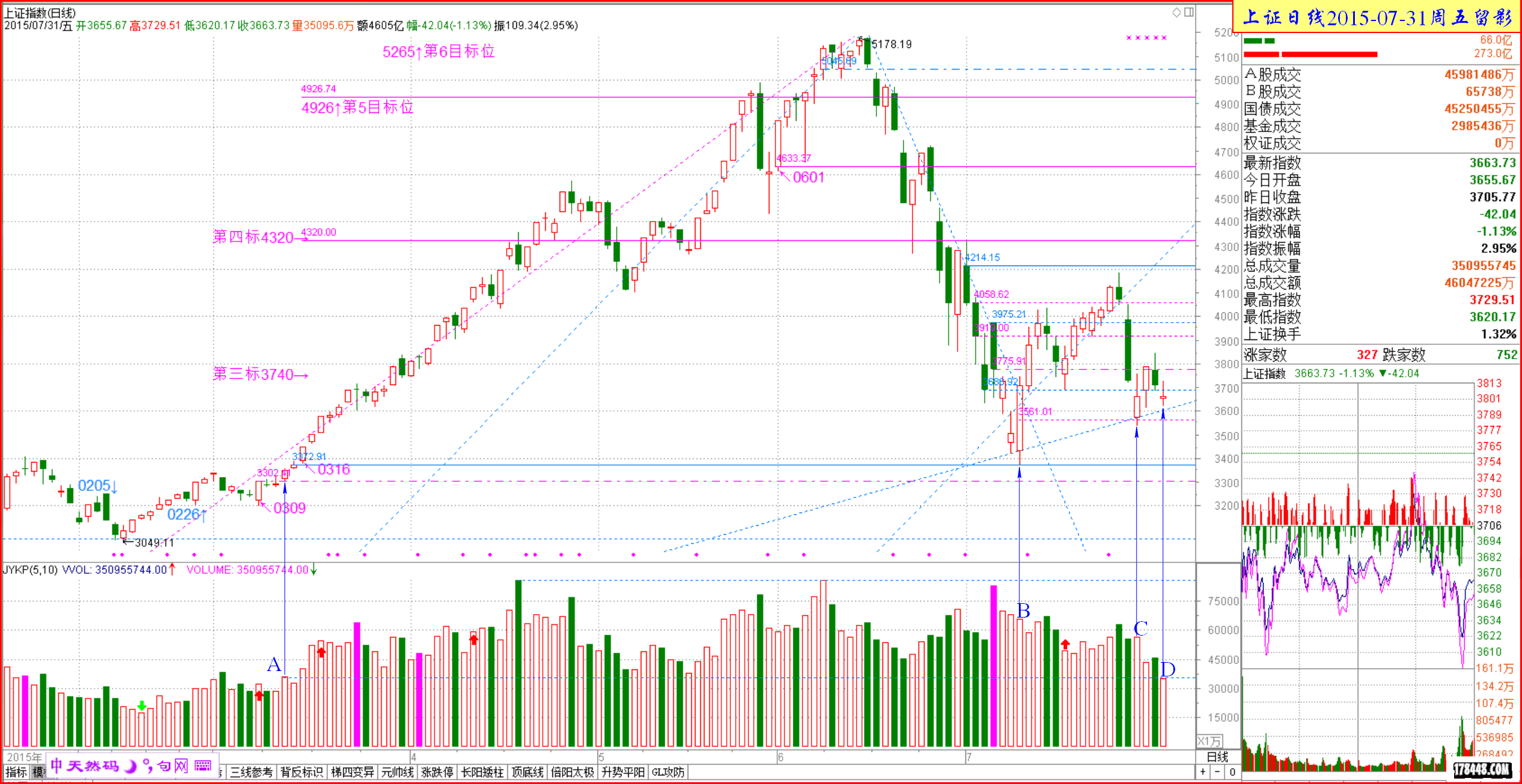Click the X1万 volume unit box

[x=1209, y=741]
